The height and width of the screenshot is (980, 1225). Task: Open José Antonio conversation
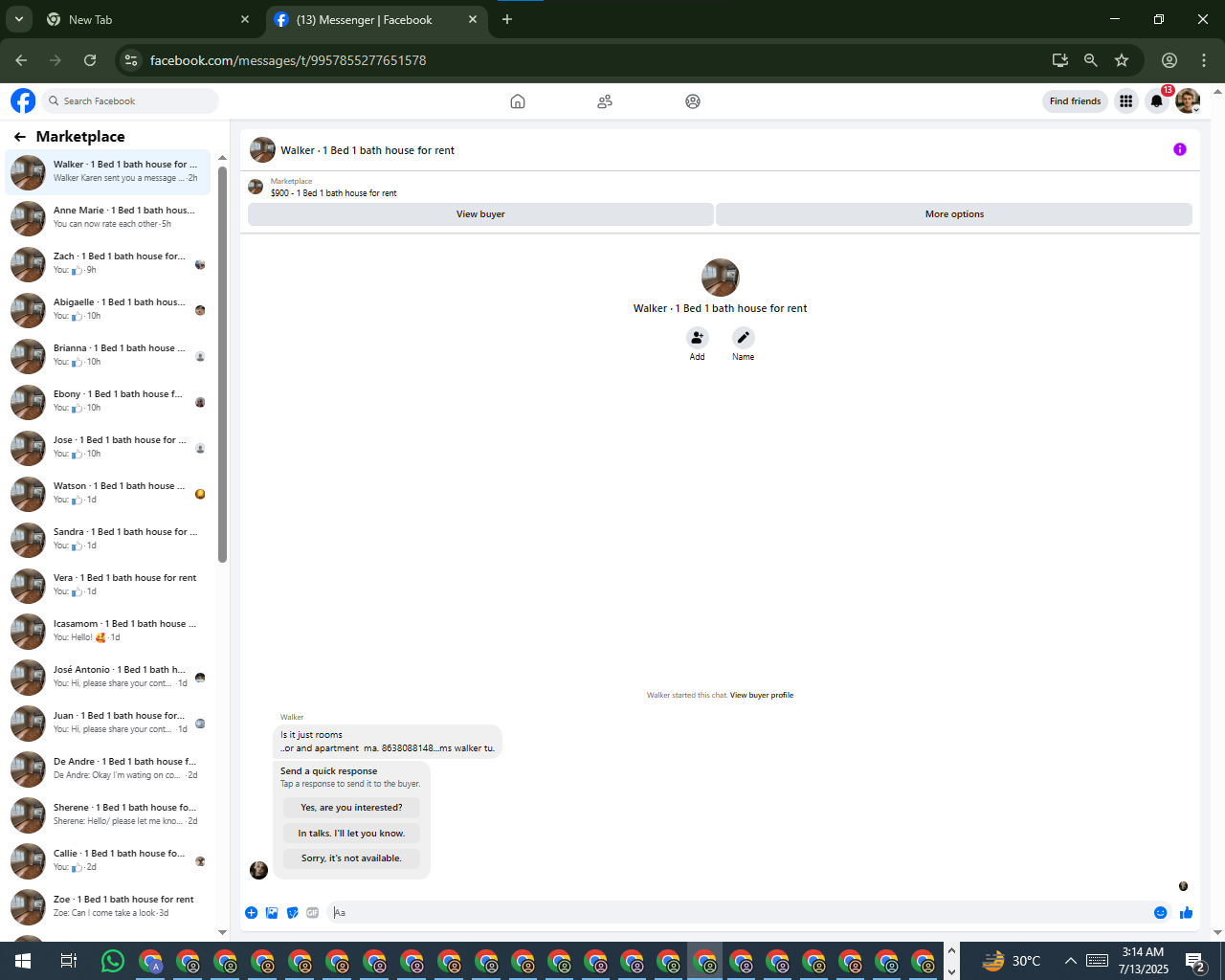coord(108,677)
